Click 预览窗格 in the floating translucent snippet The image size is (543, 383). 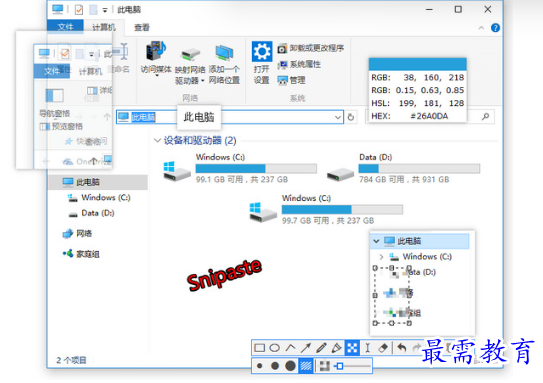(61, 126)
